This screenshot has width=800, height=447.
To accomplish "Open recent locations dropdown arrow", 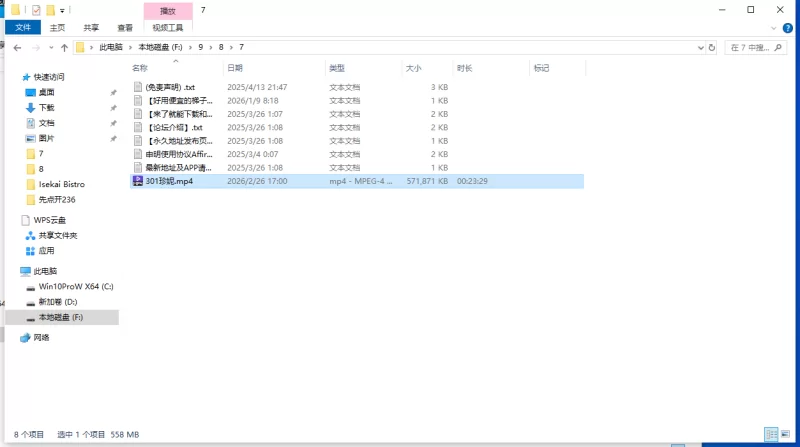I will coord(51,47).
